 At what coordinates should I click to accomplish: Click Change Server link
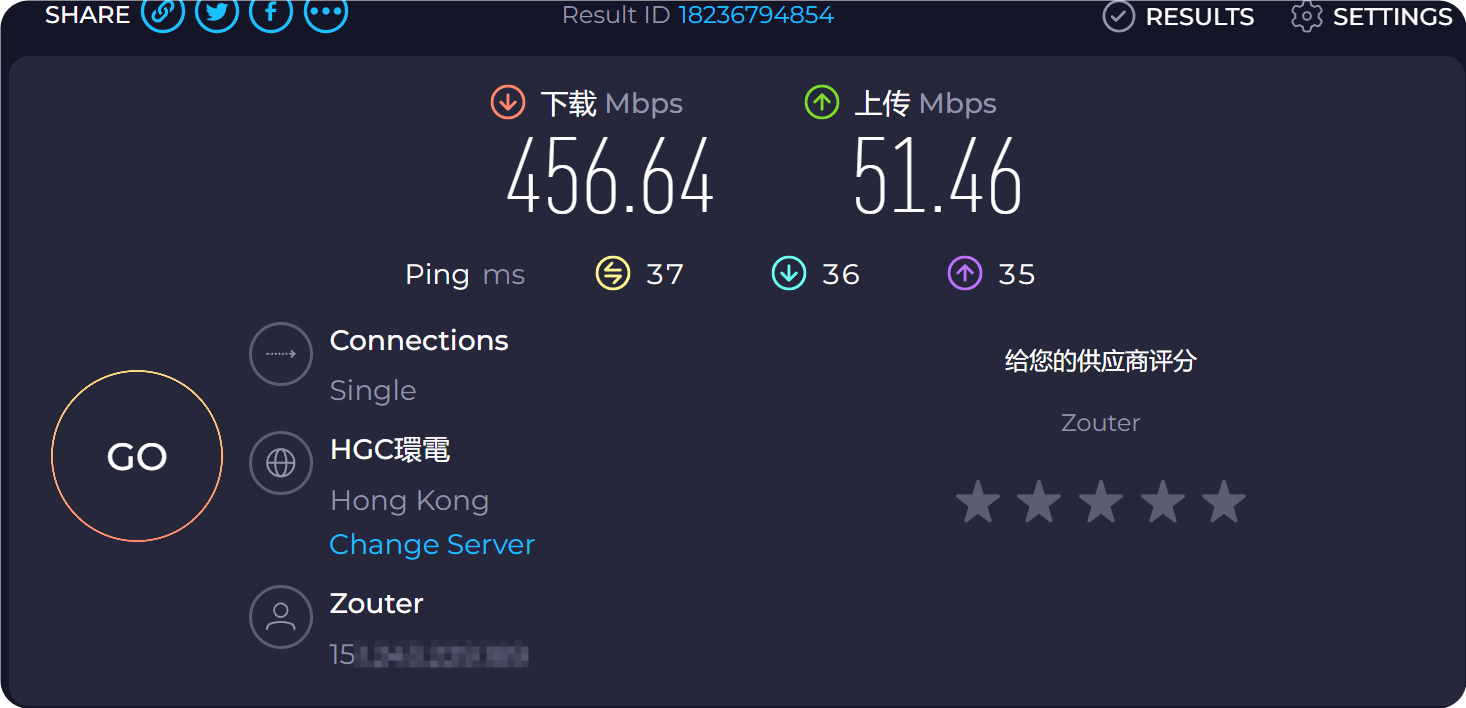432,544
